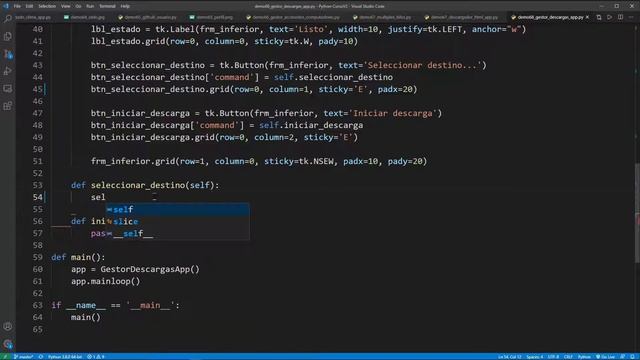Click line number 59 in the gutter

[38, 257]
